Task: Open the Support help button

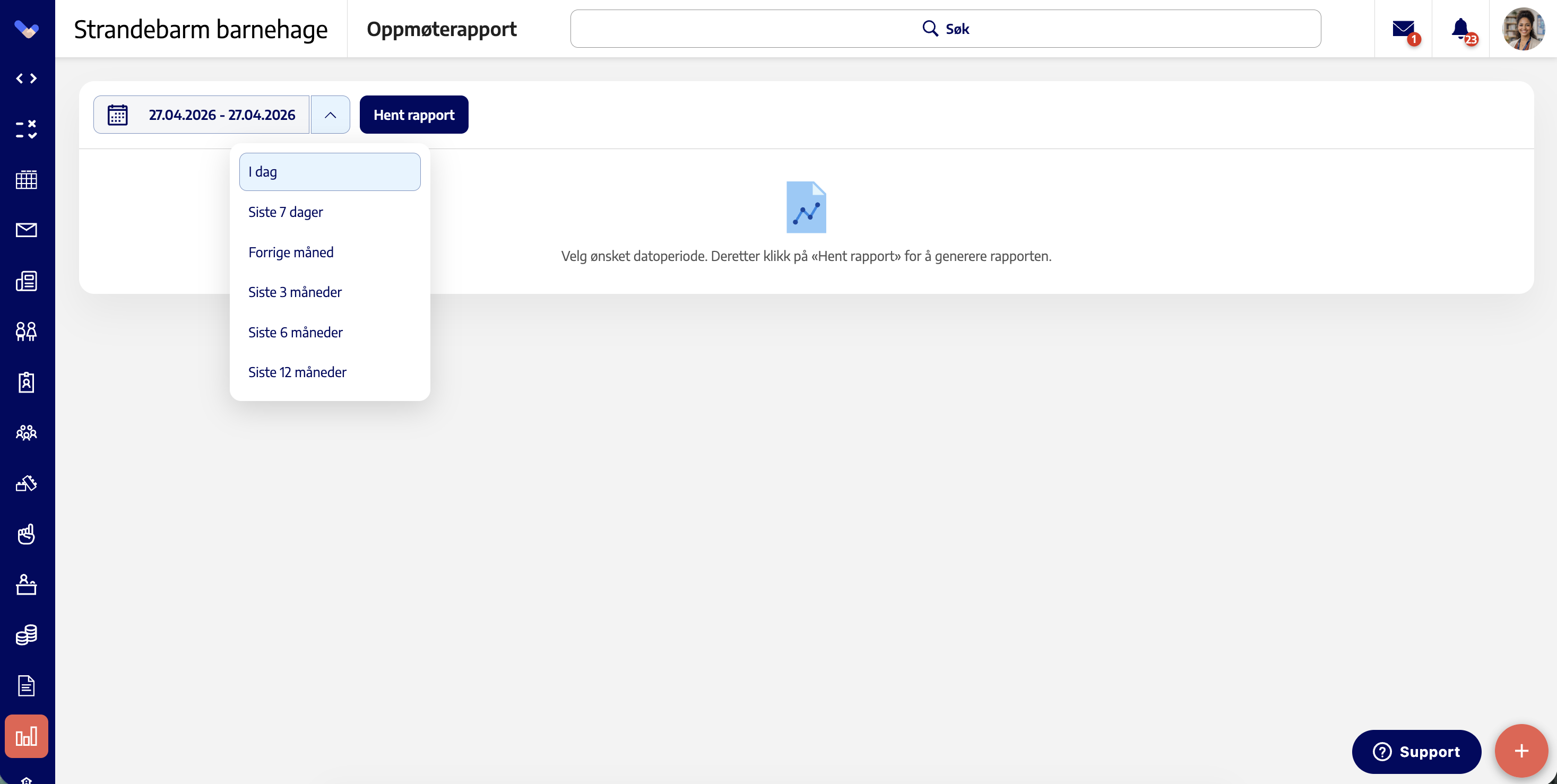Action: pos(1416,752)
